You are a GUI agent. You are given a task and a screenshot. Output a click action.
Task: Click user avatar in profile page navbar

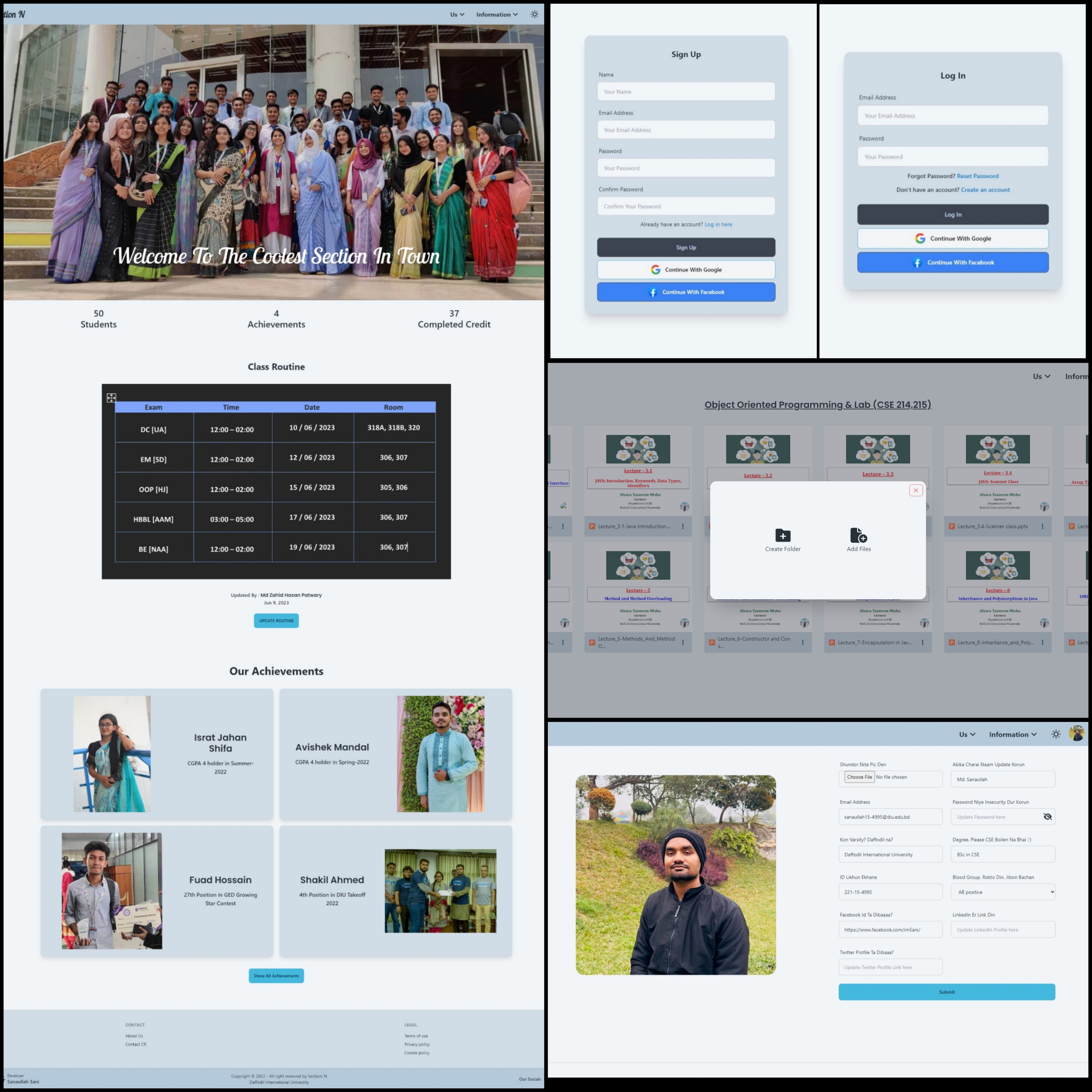(x=1077, y=734)
